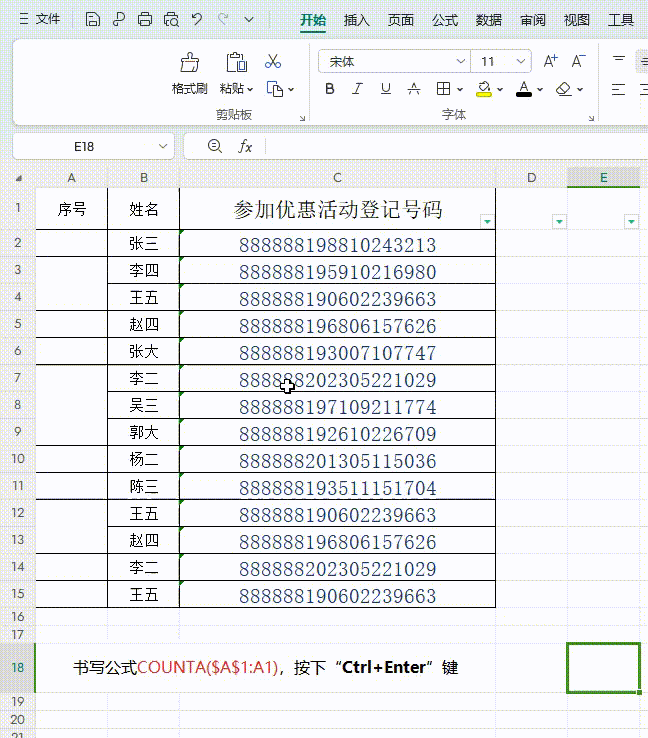Image resolution: width=648 pixels, height=738 pixels.
Task: Open the 剪贴板 group dialog launcher
Action: tap(302, 118)
